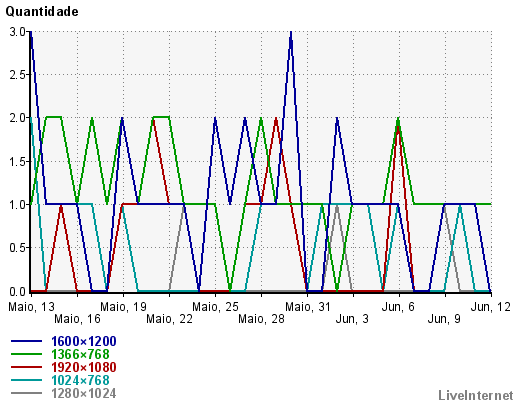Click the Maio, 22 date label
The image size is (520, 405).
point(169,319)
